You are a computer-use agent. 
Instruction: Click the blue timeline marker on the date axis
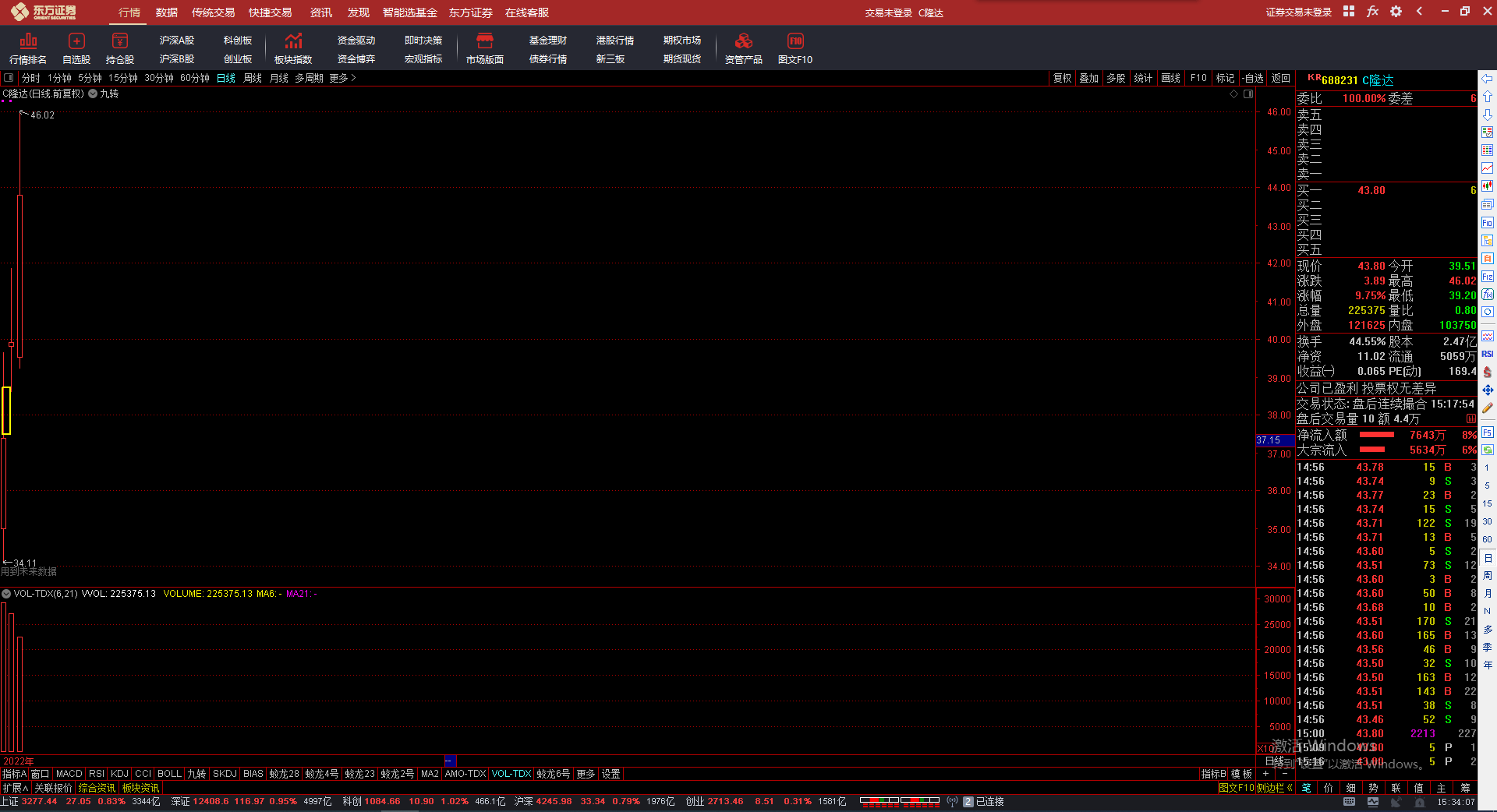pyautogui.click(x=450, y=761)
